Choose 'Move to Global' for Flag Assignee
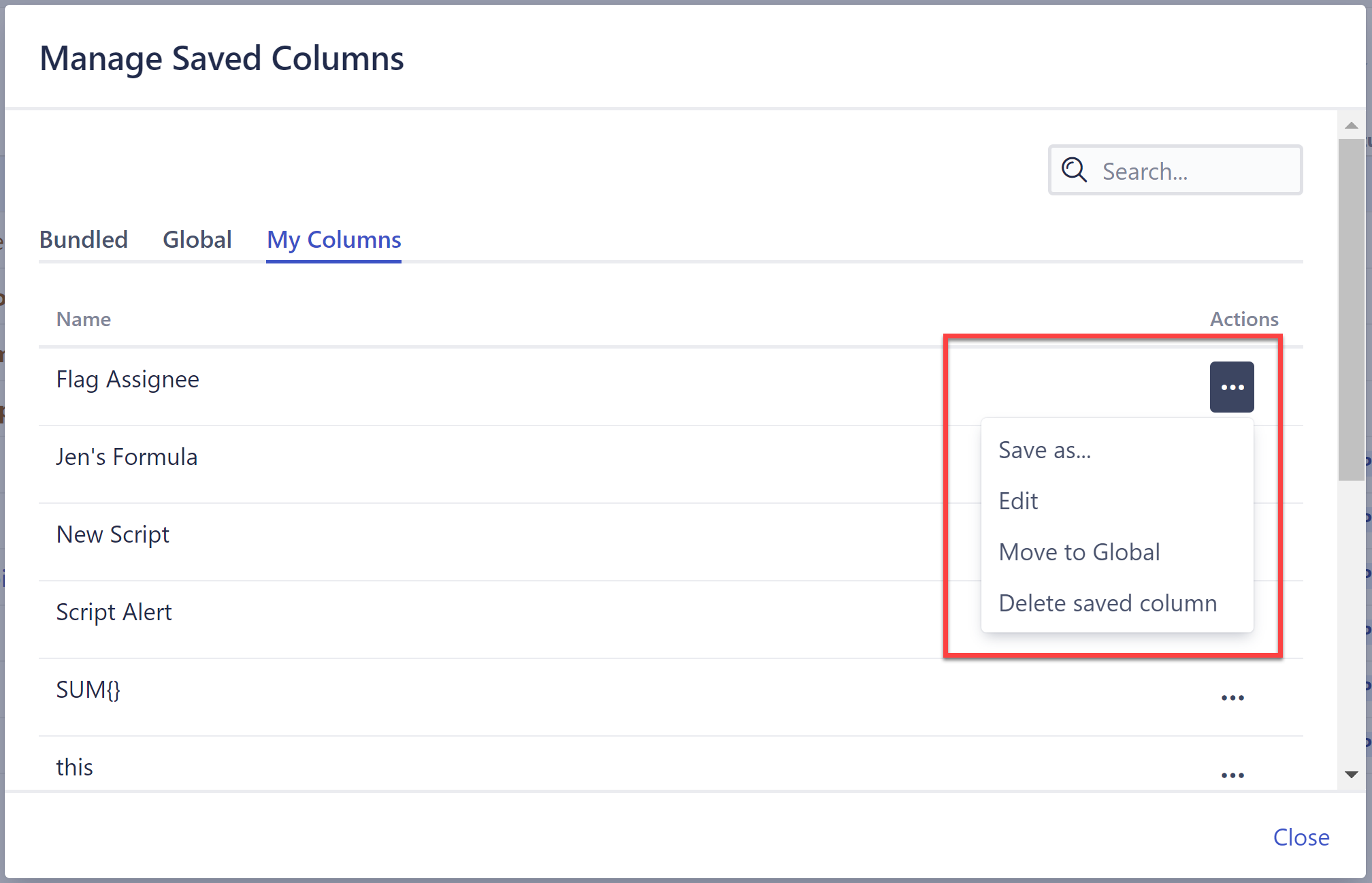Screen dimensions: 1372x883 (1079, 551)
